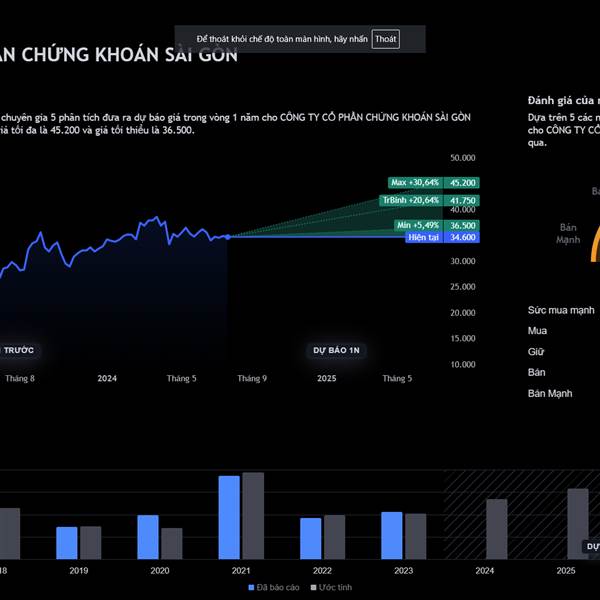Click the Bán Mạnh rating row in list
Image resolution: width=600 pixels, height=600 pixels.
(x=550, y=393)
